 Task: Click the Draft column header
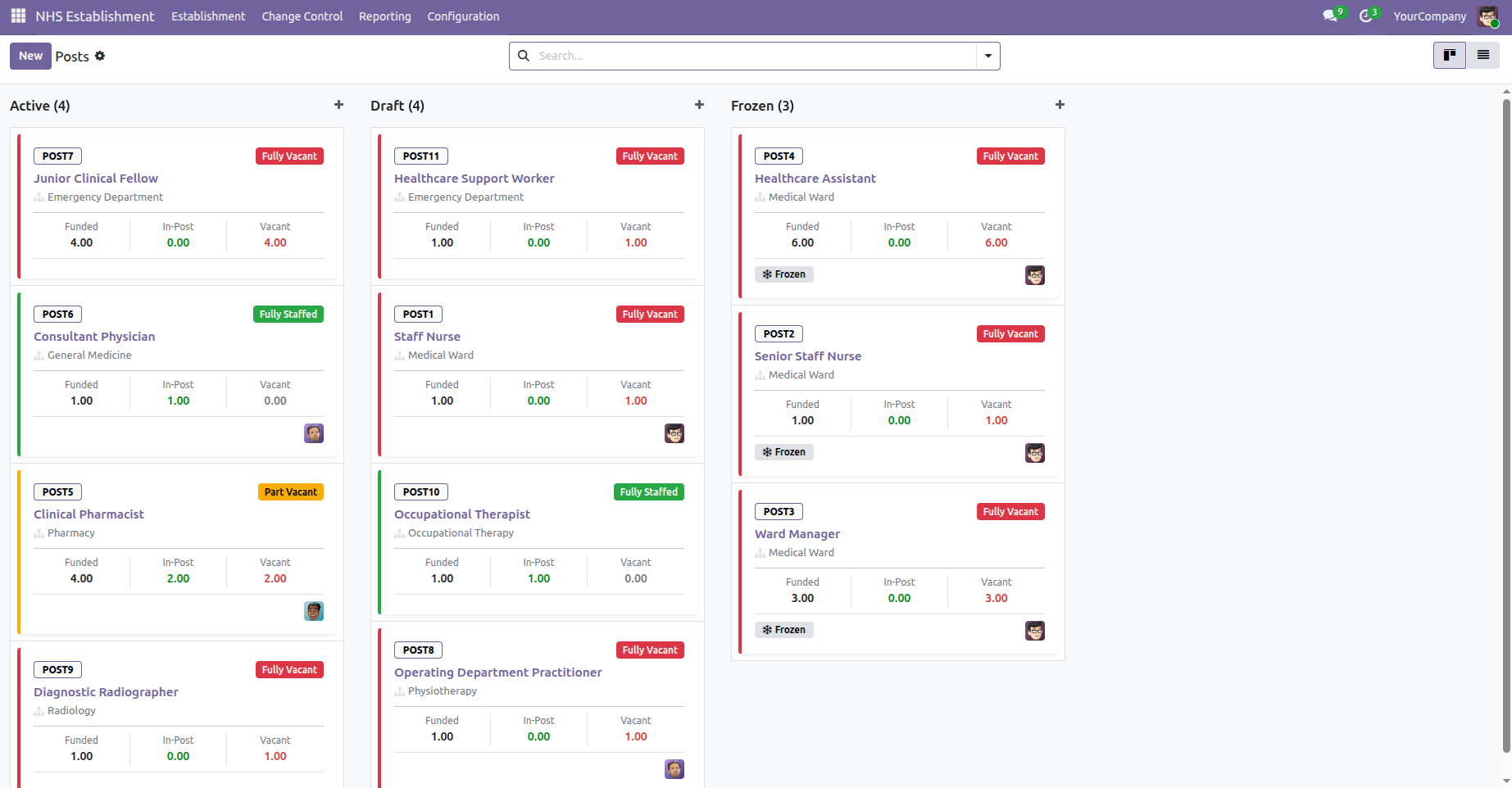[x=397, y=106]
